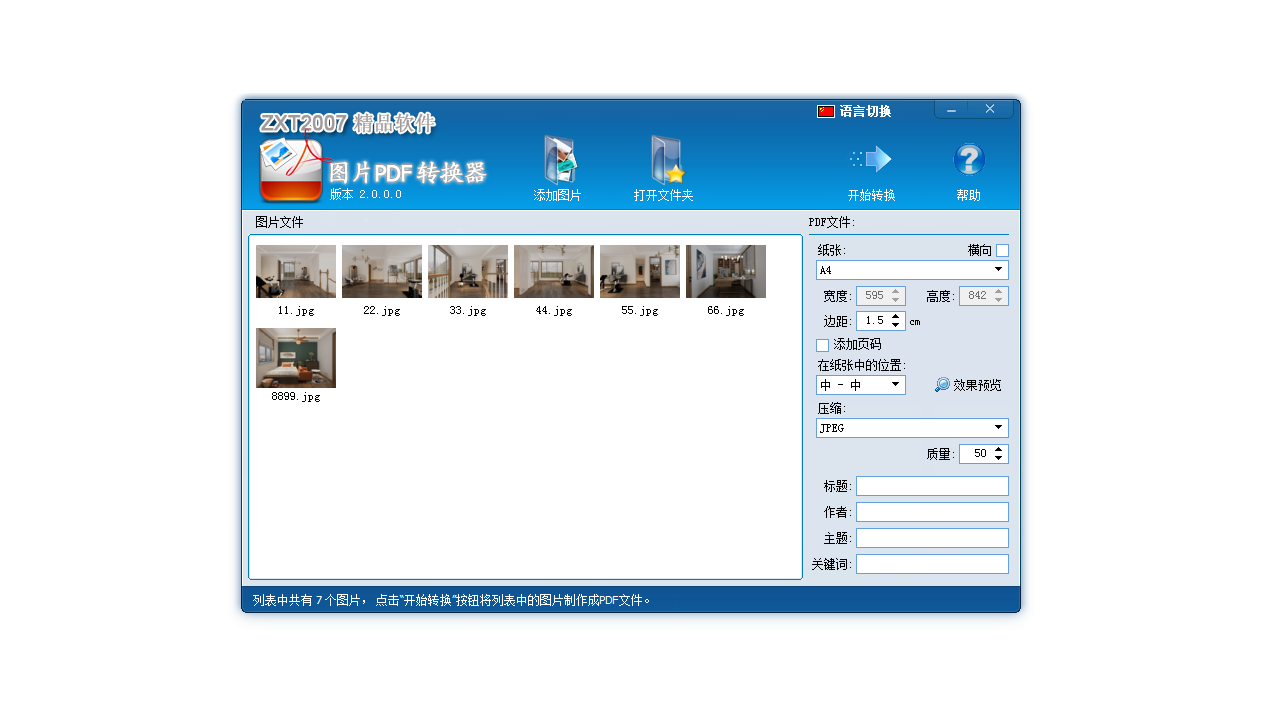Select the 图片文件 panel header
The image size is (1280, 720).
coord(279,222)
